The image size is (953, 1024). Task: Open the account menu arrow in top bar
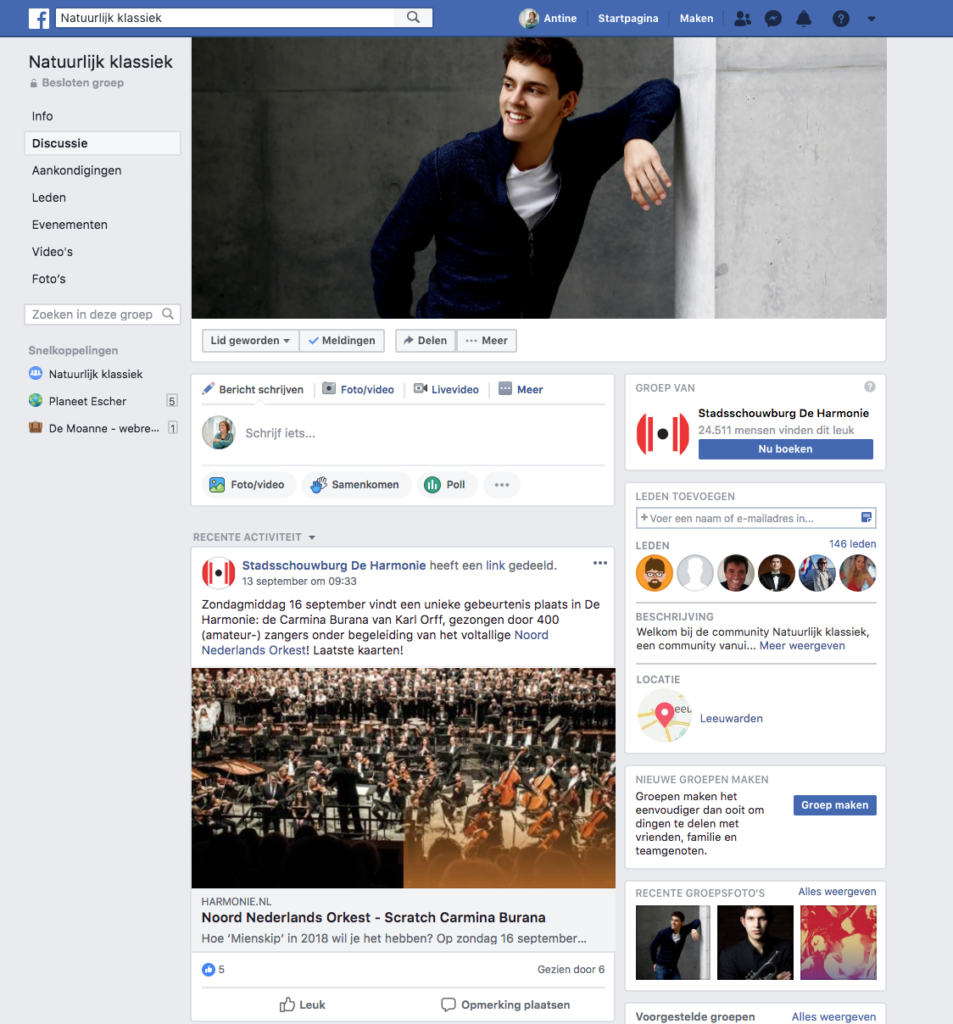click(871, 18)
